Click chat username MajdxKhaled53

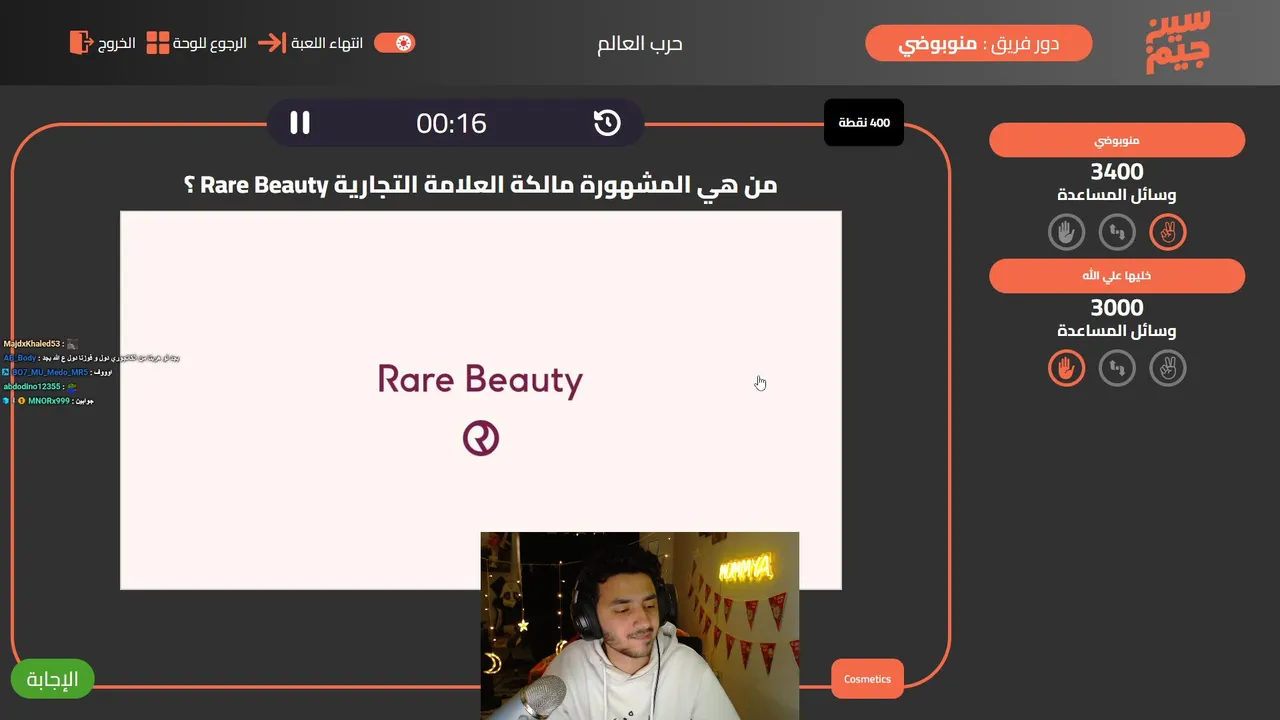coord(32,344)
